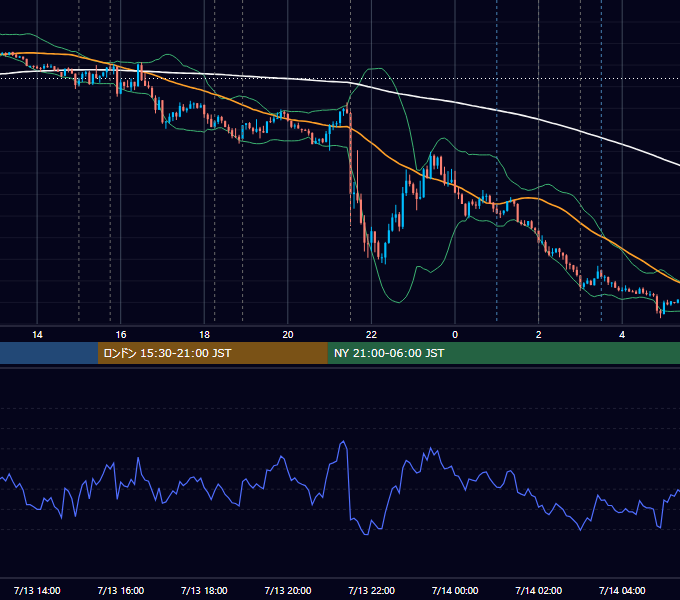Click the 7/14 00:00 time label
680x600 pixels.
(455, 590)
